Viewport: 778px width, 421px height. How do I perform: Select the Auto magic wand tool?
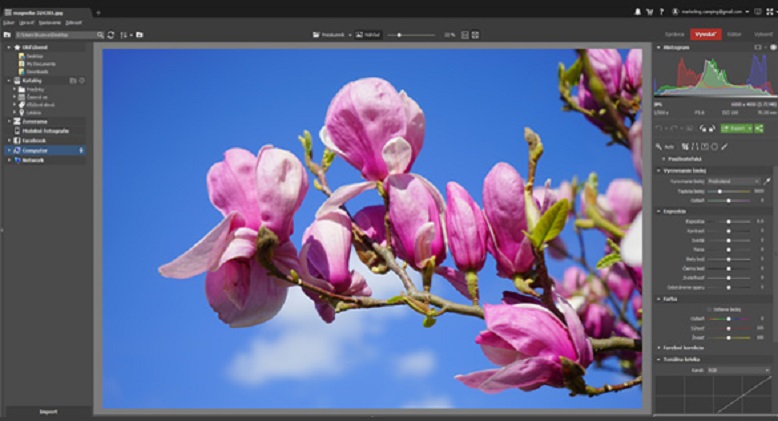664,146
